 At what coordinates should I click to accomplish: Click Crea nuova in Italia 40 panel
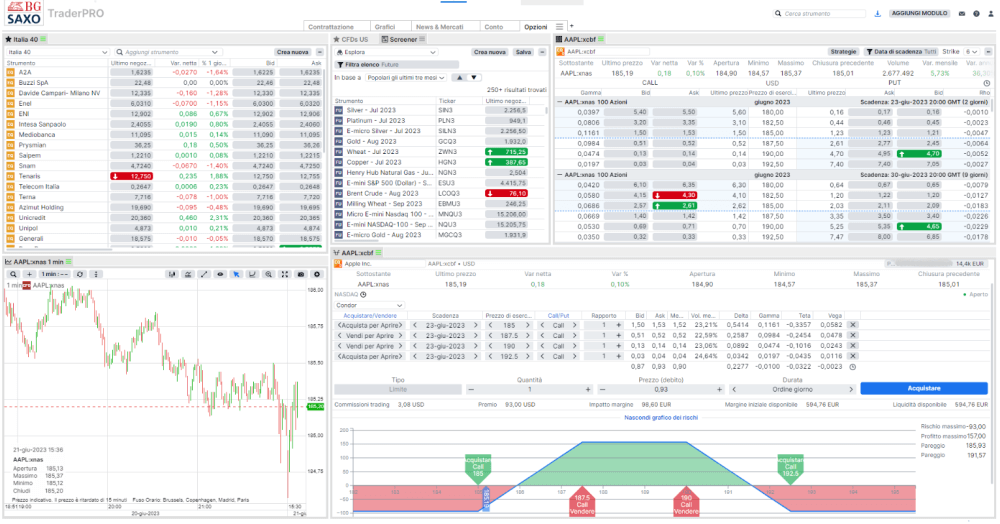pos(293,52)
